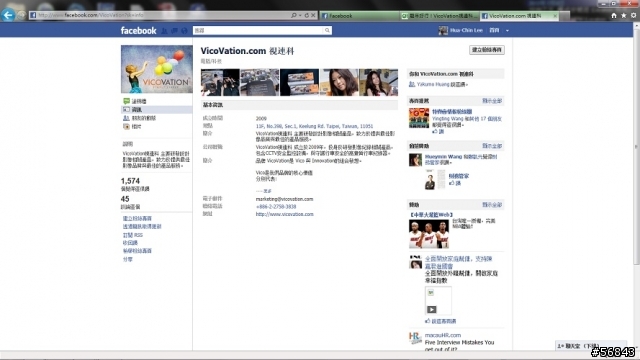
Task: Click the Yakumo Huang friend link
Action: 433,84
